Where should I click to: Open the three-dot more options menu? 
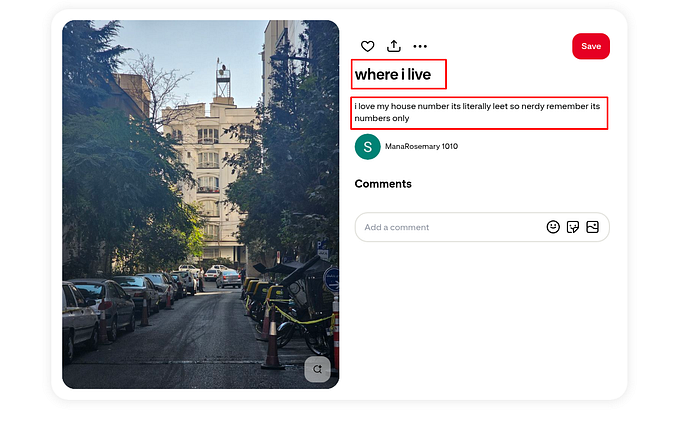coord(420,46)
